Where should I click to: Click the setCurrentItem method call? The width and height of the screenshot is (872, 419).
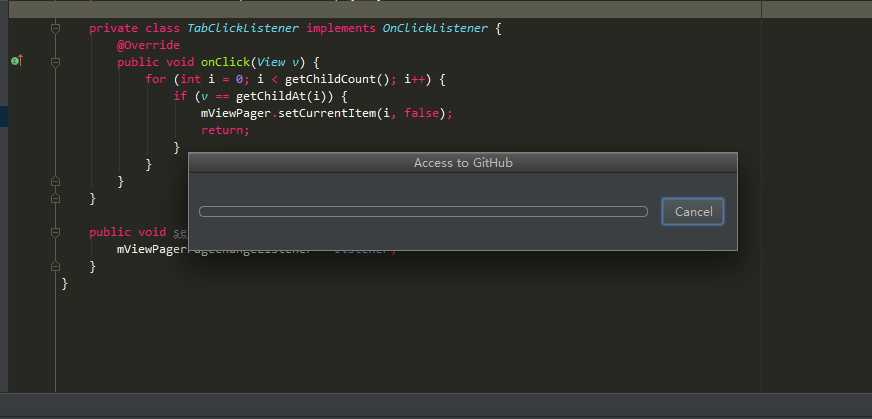(x=326, y=114)
